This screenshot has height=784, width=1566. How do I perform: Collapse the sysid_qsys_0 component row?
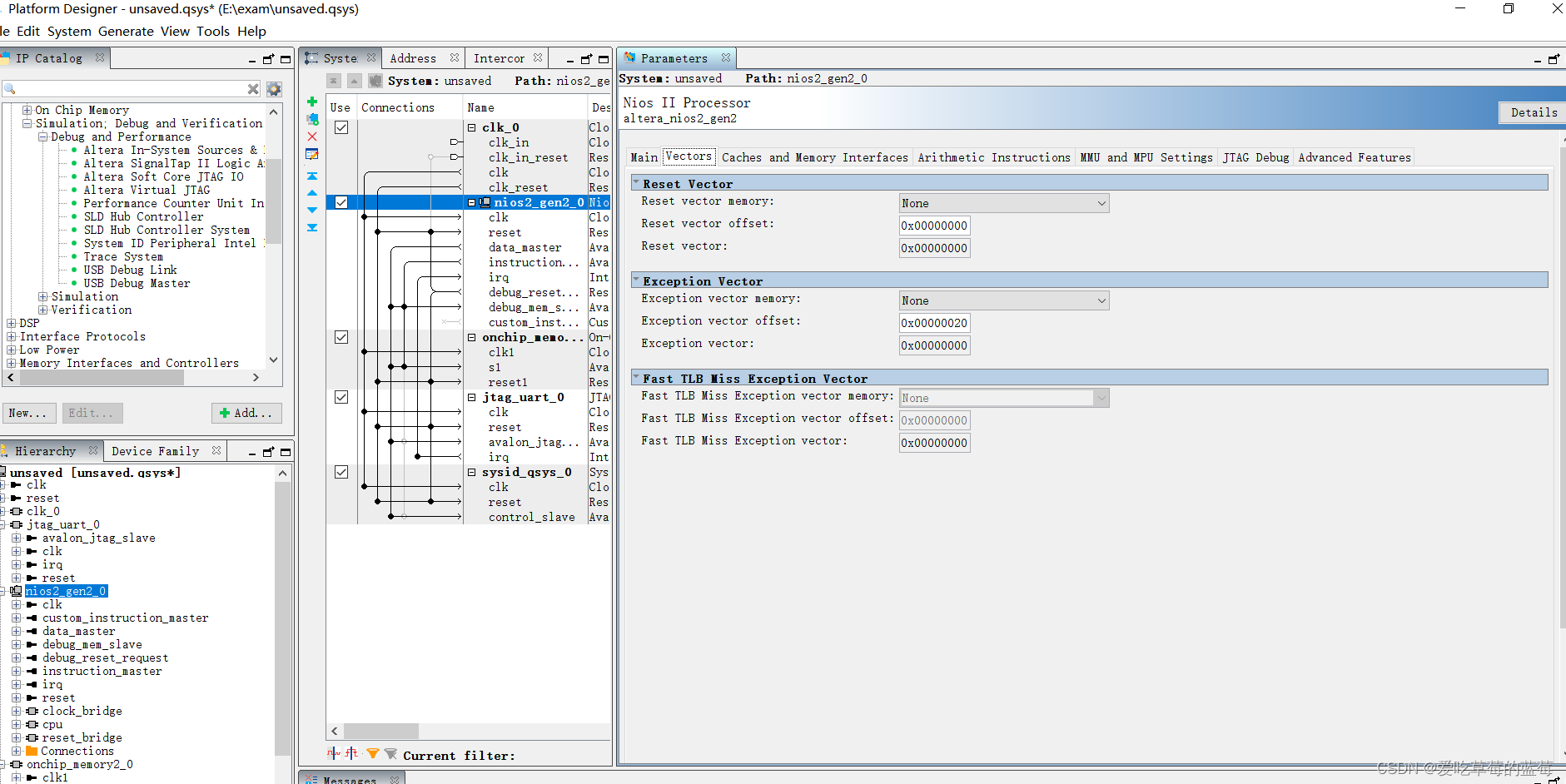(472, 472)
